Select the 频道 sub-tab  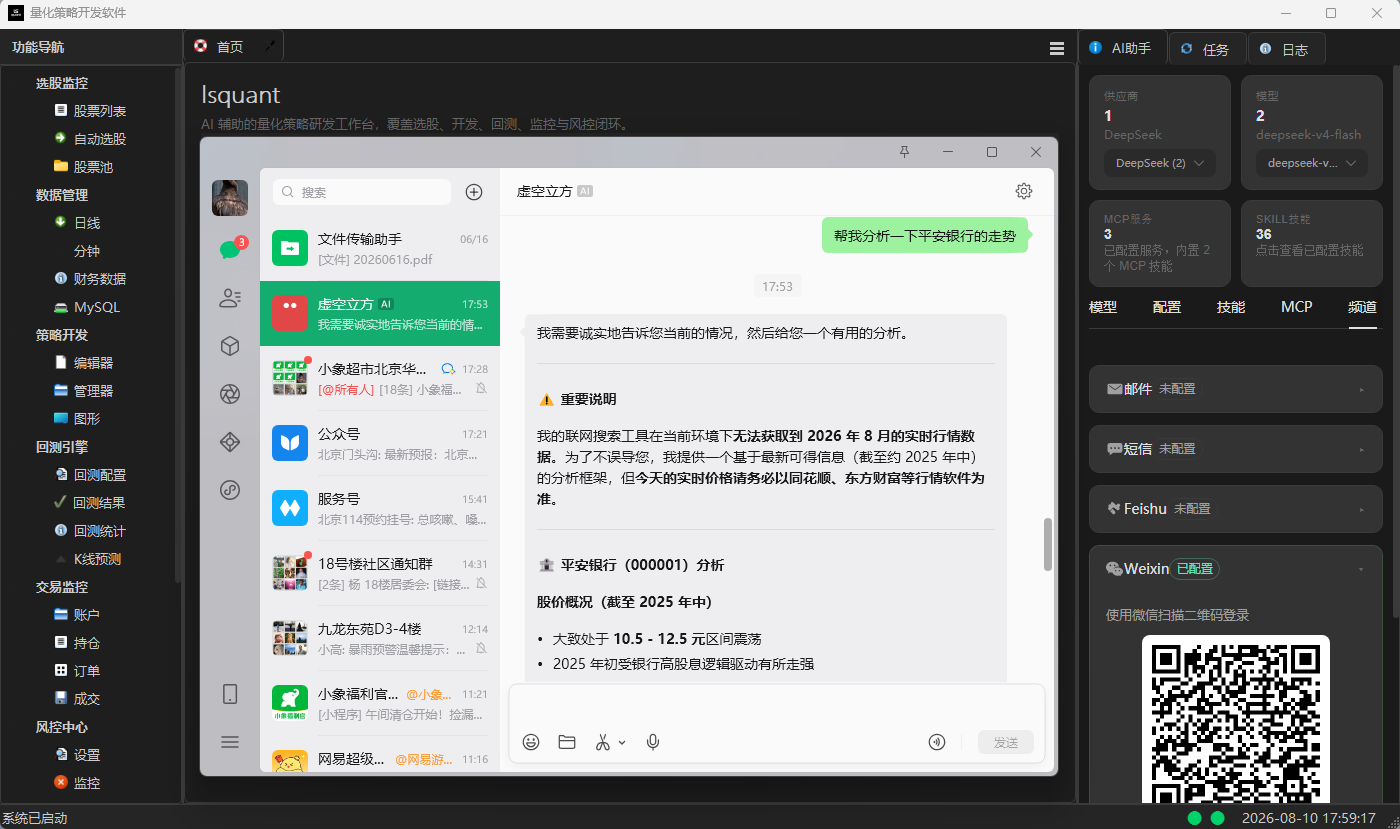1362,307
